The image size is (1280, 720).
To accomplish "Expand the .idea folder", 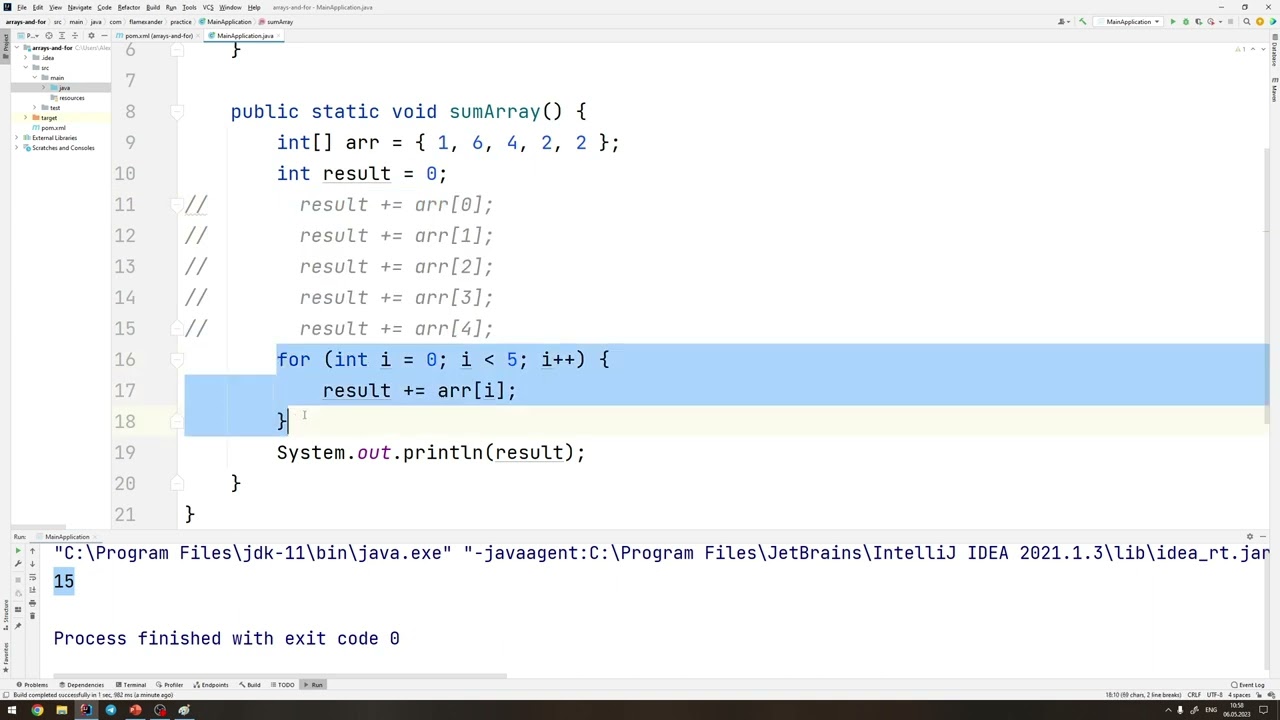I will (x=26, y=58).
